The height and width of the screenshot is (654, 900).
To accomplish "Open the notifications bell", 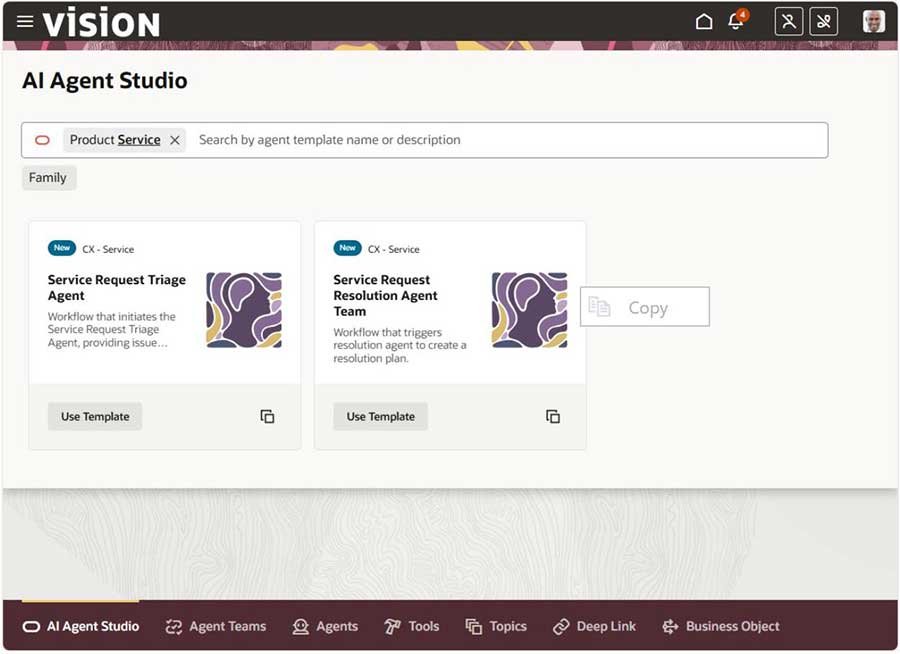I will [736, 21].
